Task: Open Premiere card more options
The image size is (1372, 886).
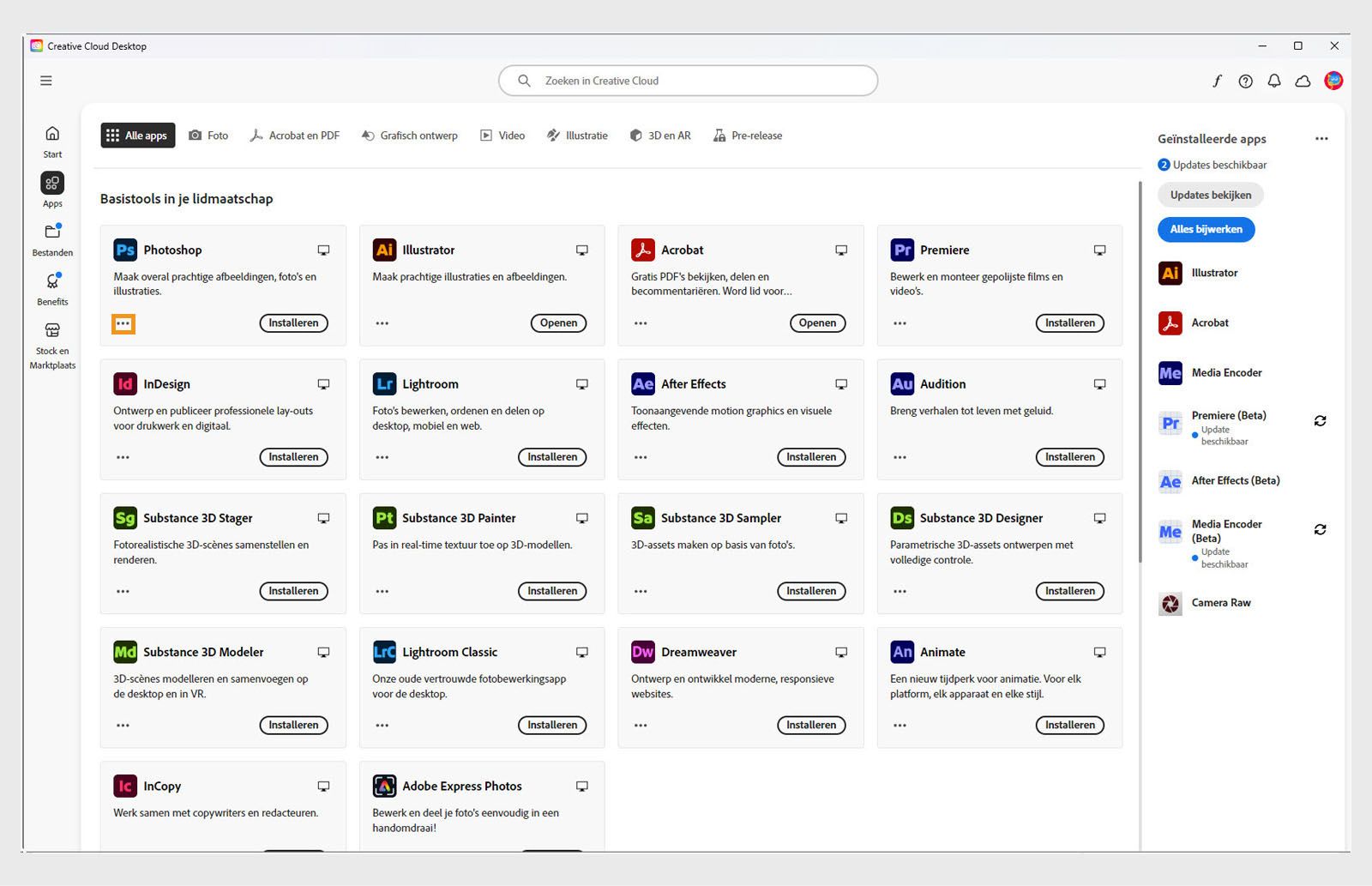Action: pyautogui.click(x=900, y=323)
